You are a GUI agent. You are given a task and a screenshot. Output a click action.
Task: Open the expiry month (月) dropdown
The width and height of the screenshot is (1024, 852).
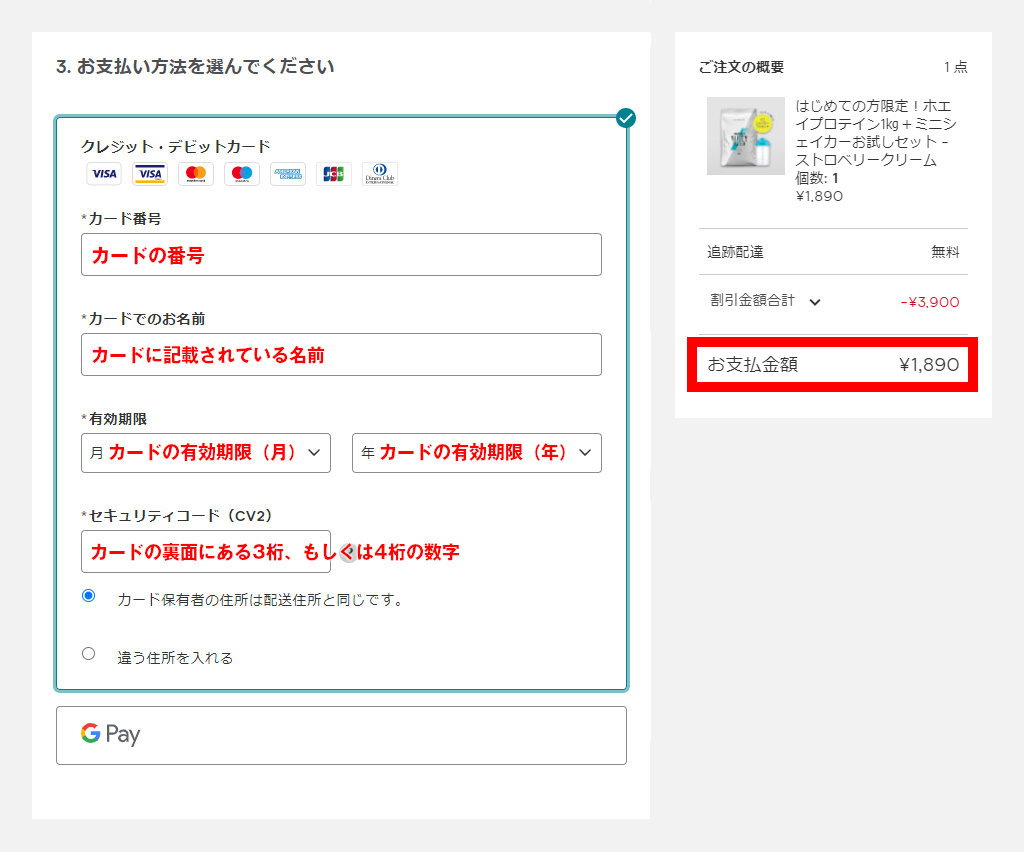coord(206,452)
